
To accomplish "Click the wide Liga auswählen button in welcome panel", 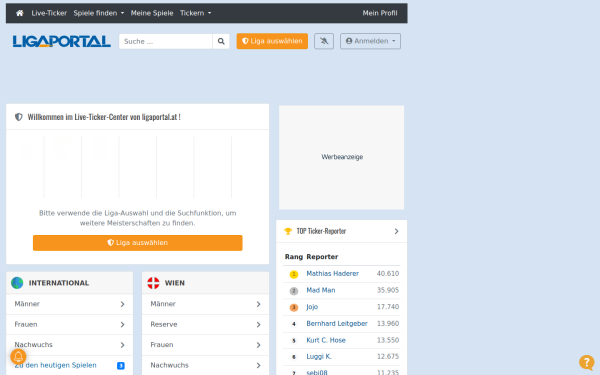I will (138, 243).
